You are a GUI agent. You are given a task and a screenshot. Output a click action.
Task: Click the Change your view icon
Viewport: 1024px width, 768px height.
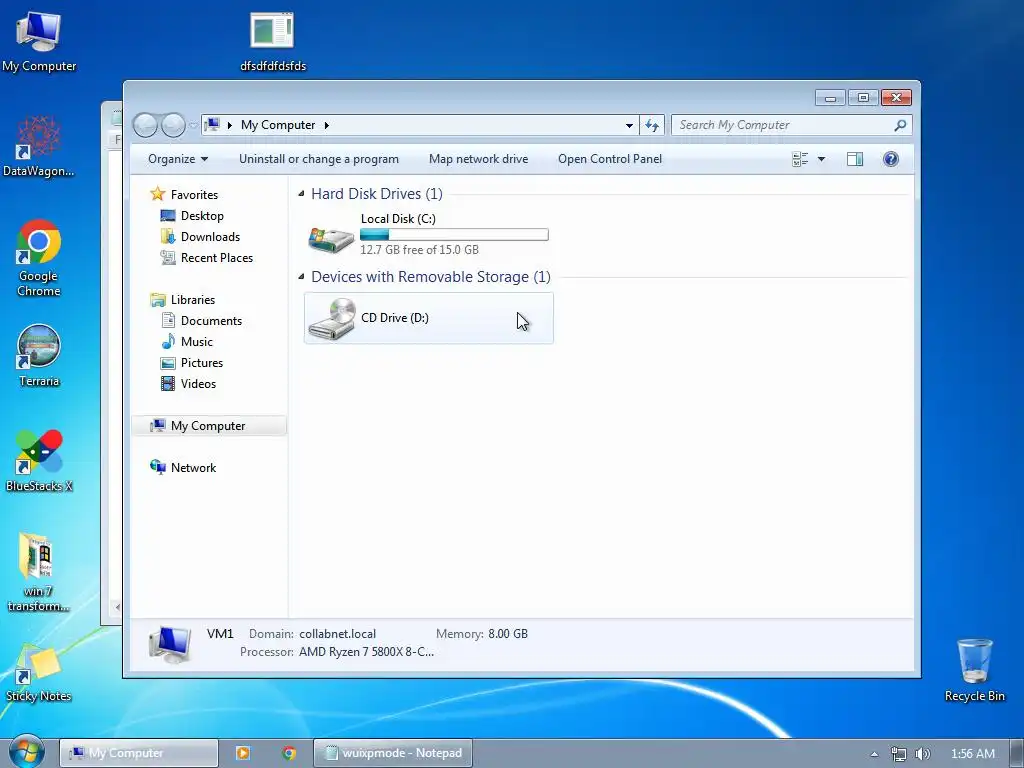click(x=800, y=159)
